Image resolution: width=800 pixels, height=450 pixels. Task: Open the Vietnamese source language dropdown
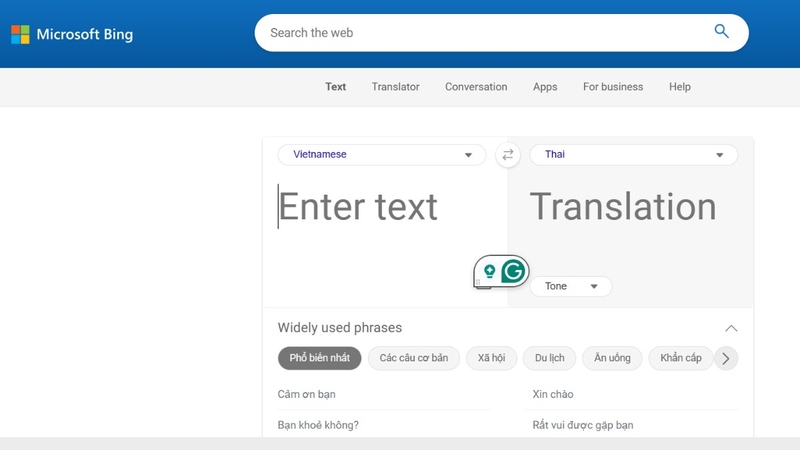pyautogui.click(x=382, y=155)
